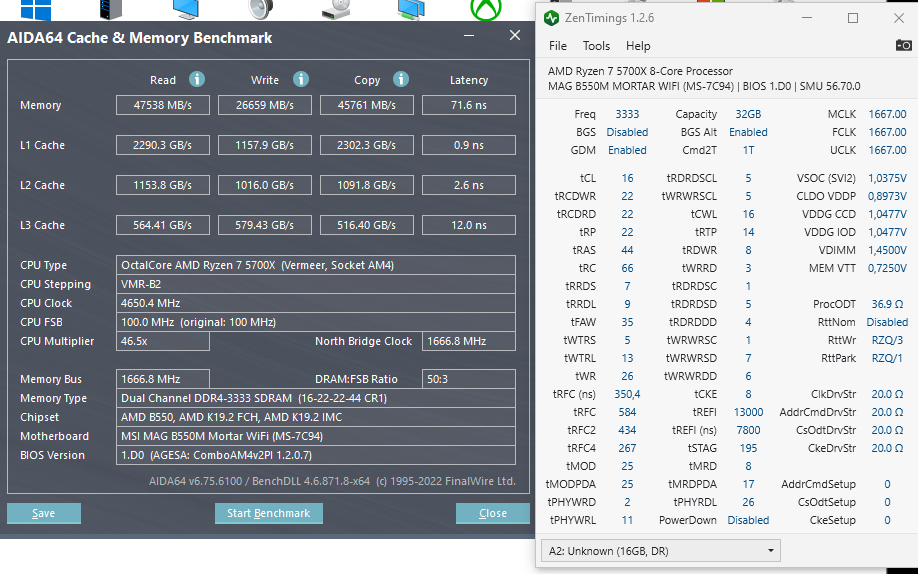Click the Capacity value 32GB
918x574 pixels.
748,114
